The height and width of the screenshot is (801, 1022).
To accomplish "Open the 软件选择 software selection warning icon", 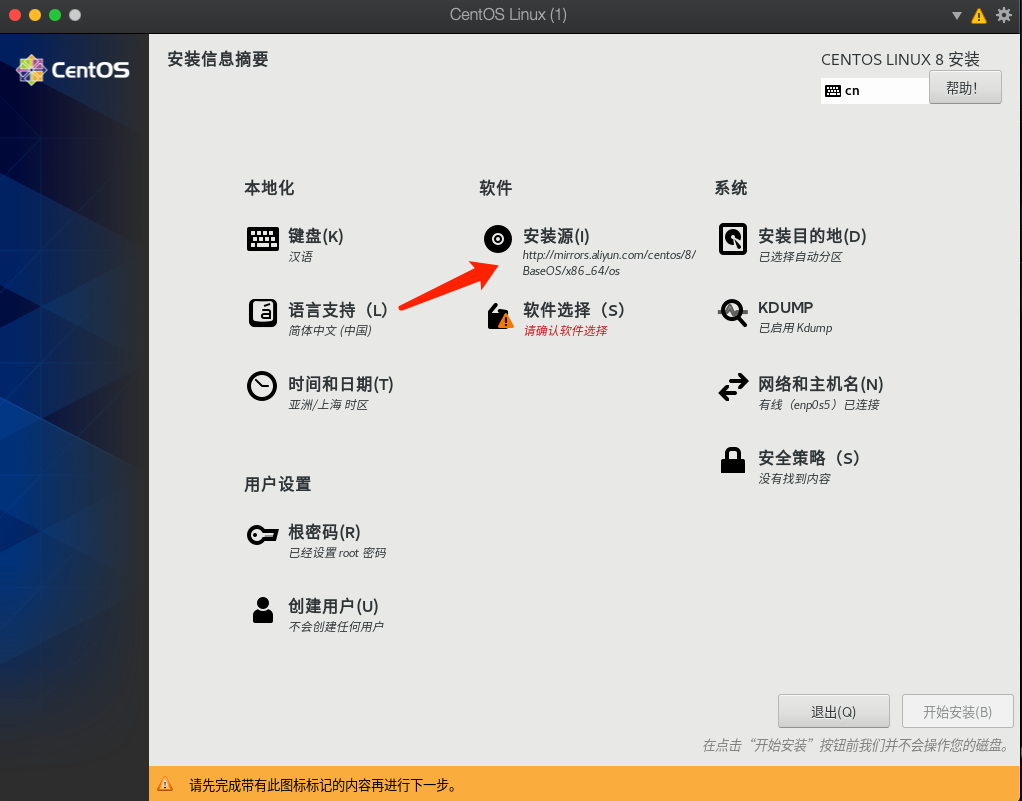I will [x=500, y=317].
